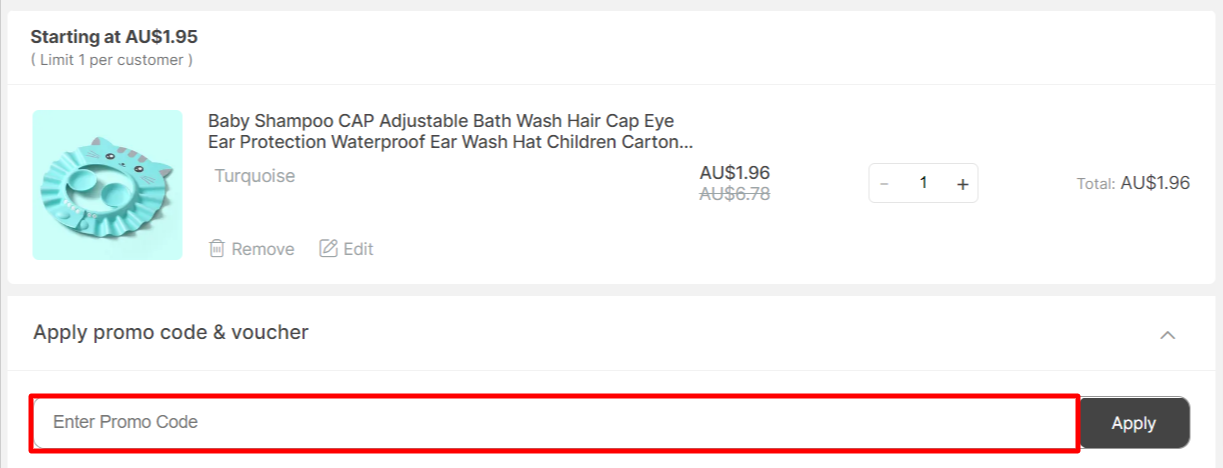1223x468 pixels.
Task: Click the current price AU$1.96
Action: point(735,173)
